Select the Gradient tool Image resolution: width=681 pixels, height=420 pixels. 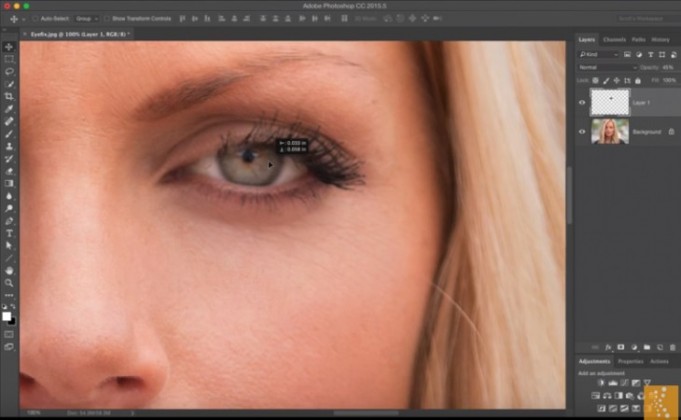pos(9,183)
